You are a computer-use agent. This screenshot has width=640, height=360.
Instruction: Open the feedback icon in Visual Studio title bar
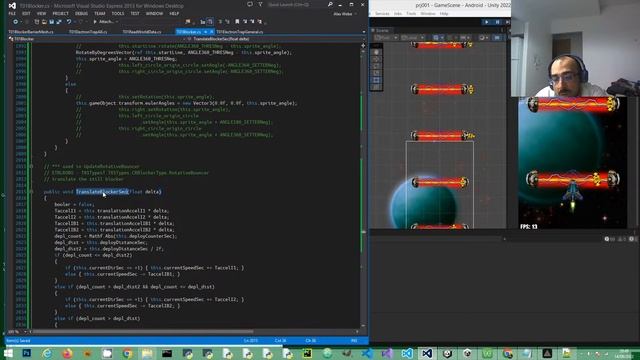click(x=250, y=4)
